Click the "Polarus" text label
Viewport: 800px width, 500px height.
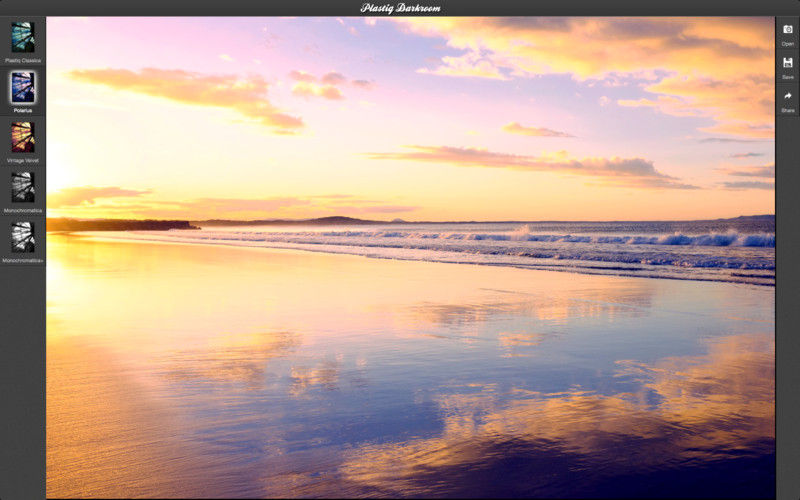(x=22, y=110)
